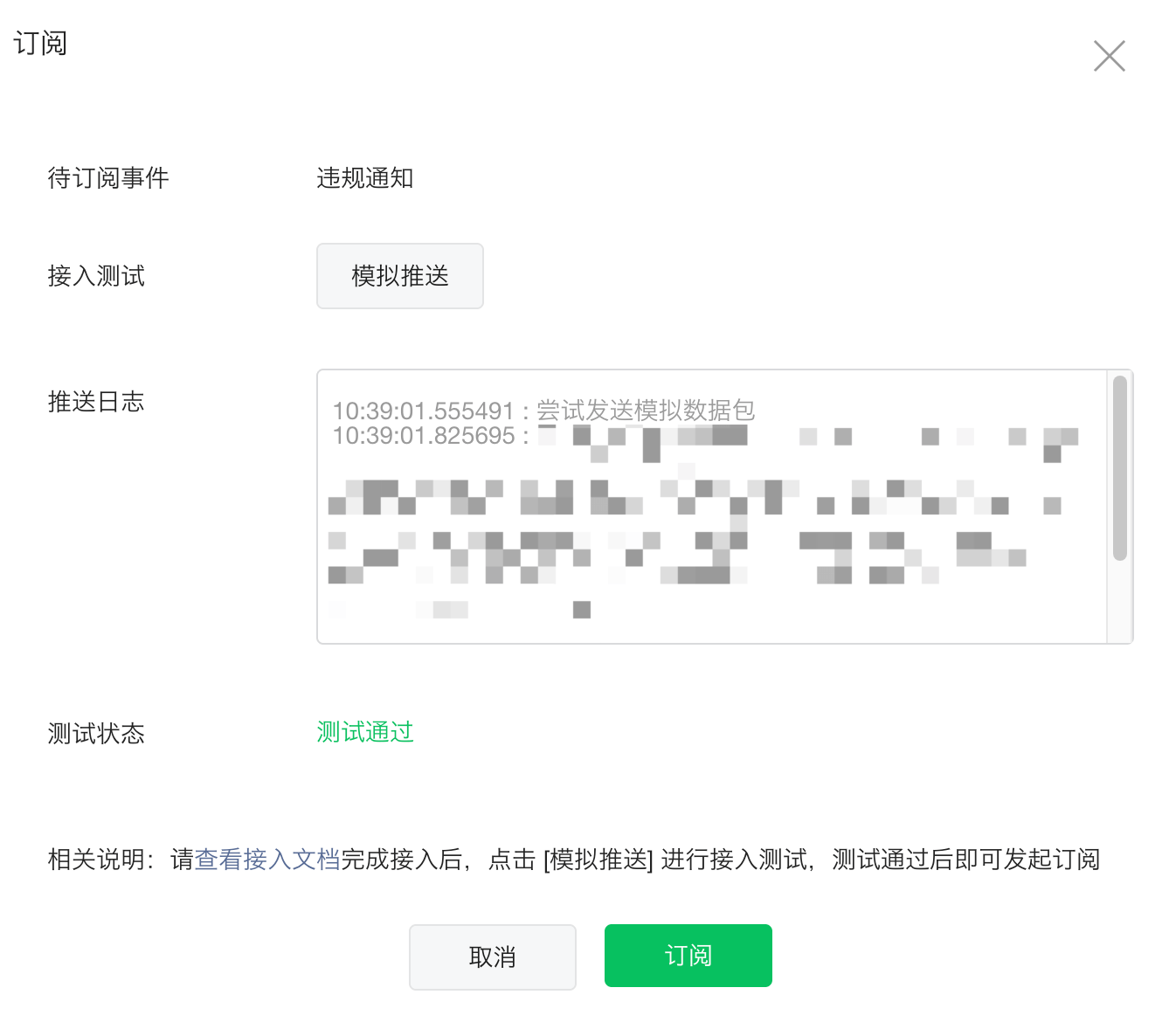This screenshot has width=1169, height=1036.
Task: Click the 相关说明 text at the note start
Action: (96, 860)
